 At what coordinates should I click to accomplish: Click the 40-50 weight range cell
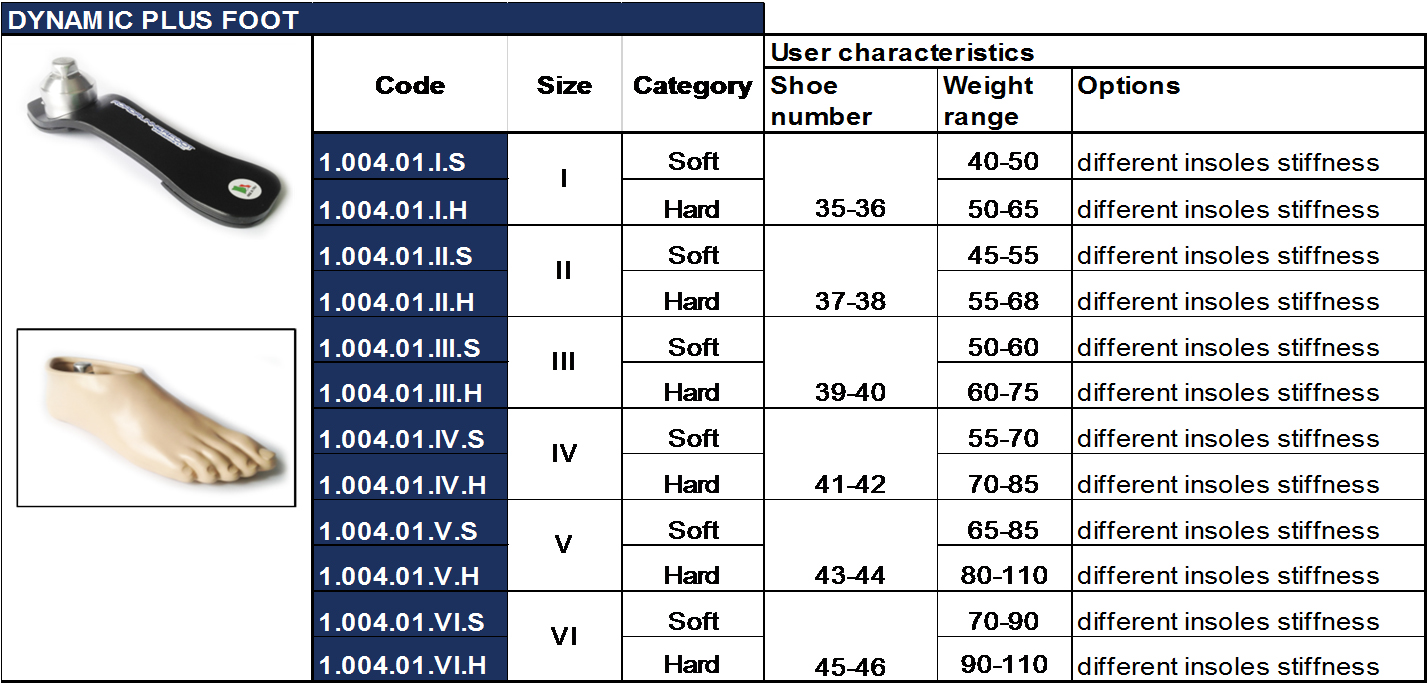(1004, 162)
